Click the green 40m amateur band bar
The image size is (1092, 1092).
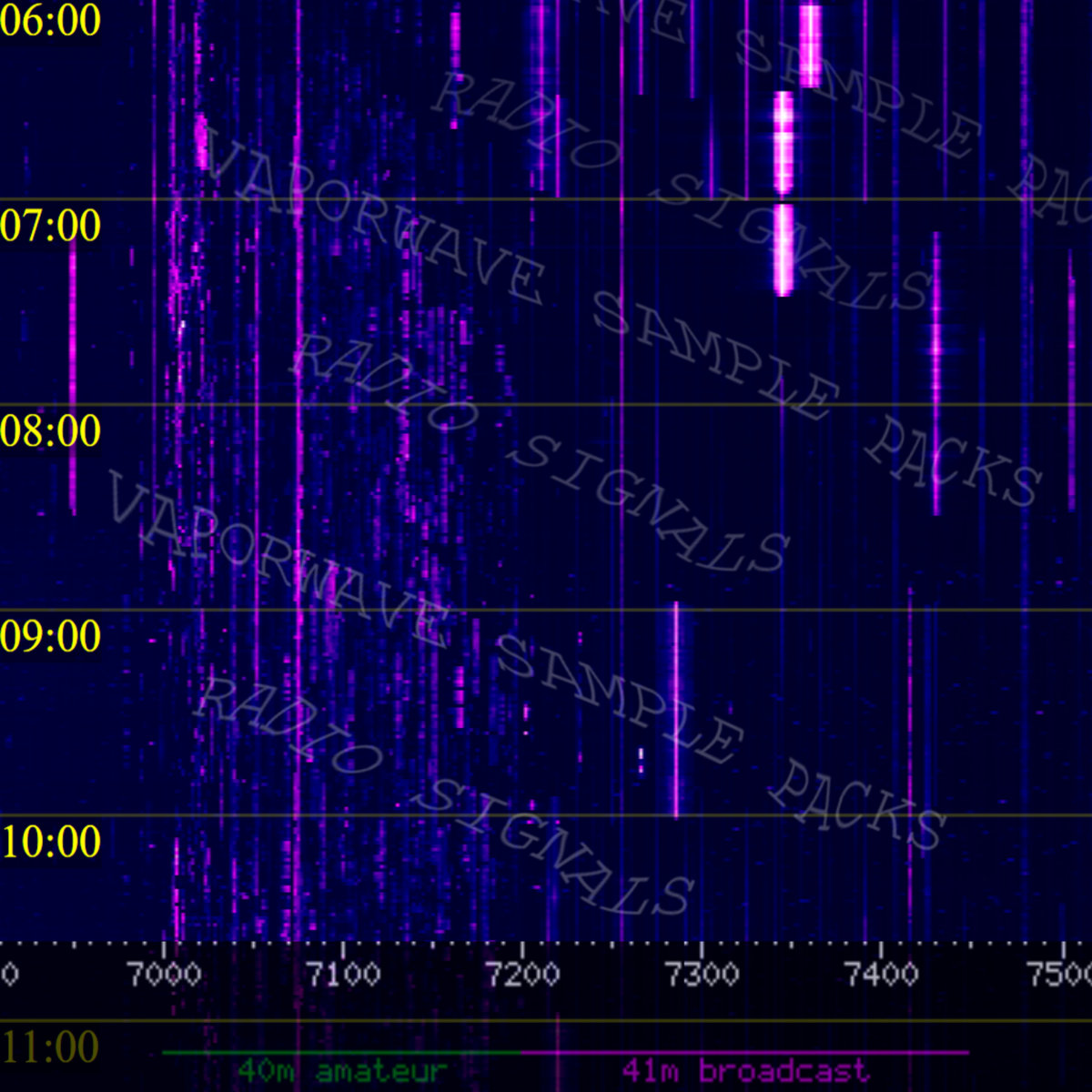click(x=341, y=1053)
